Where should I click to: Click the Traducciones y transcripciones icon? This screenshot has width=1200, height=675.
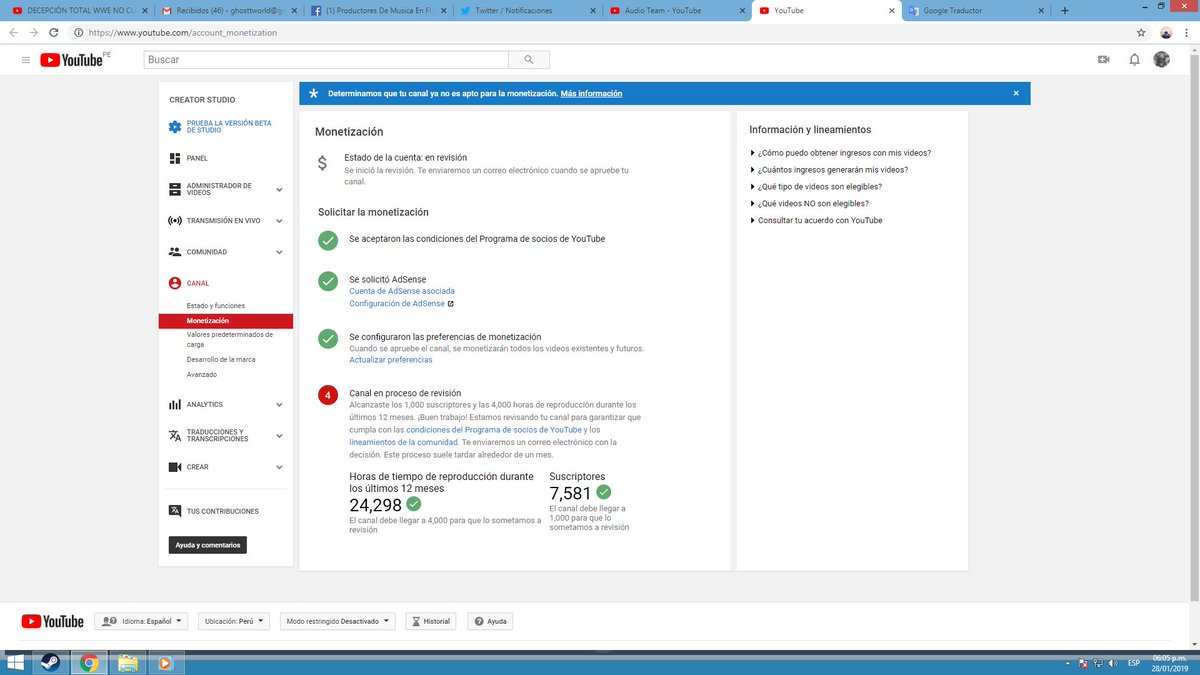(175, 436)
